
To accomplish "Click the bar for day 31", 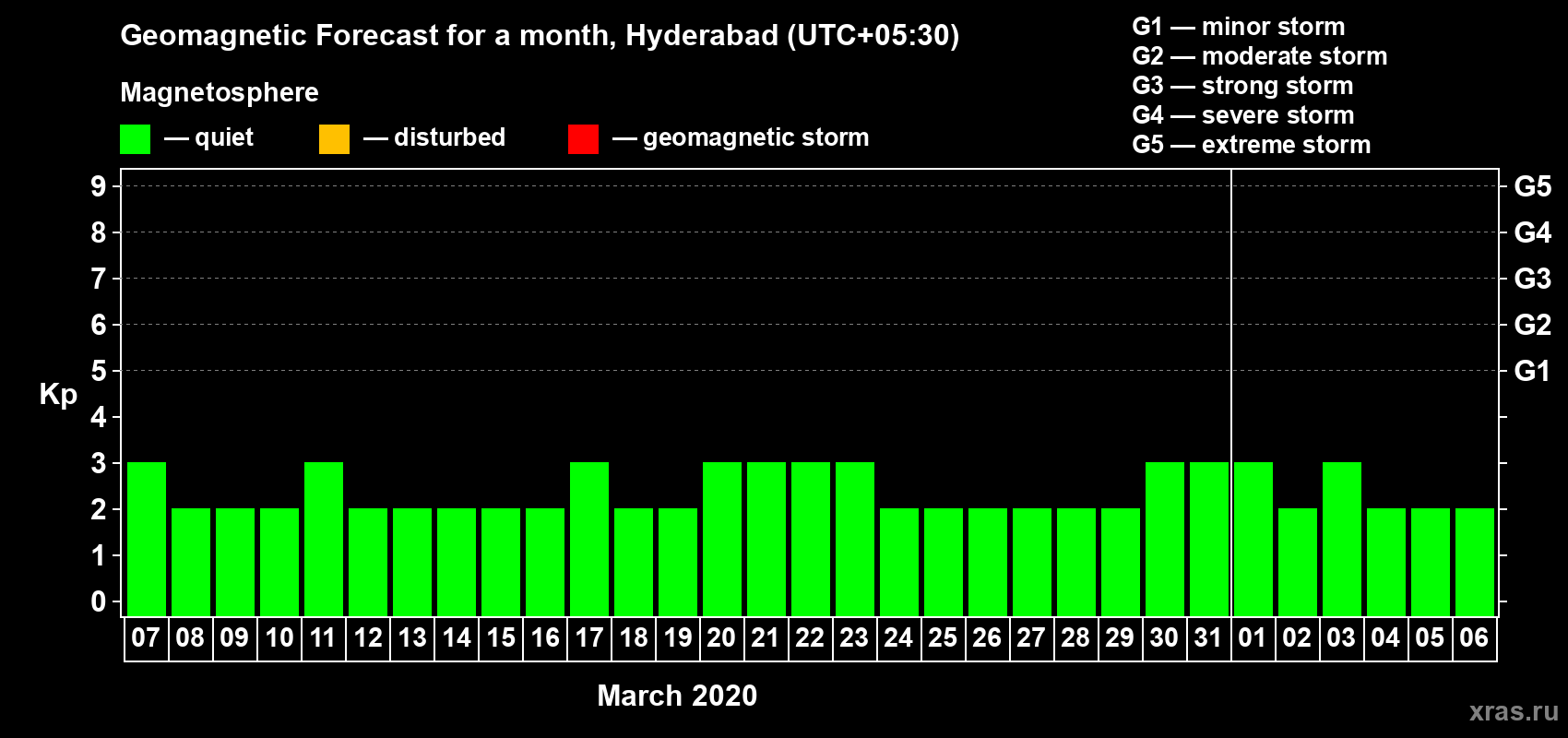I will [x=1209, y=539].
